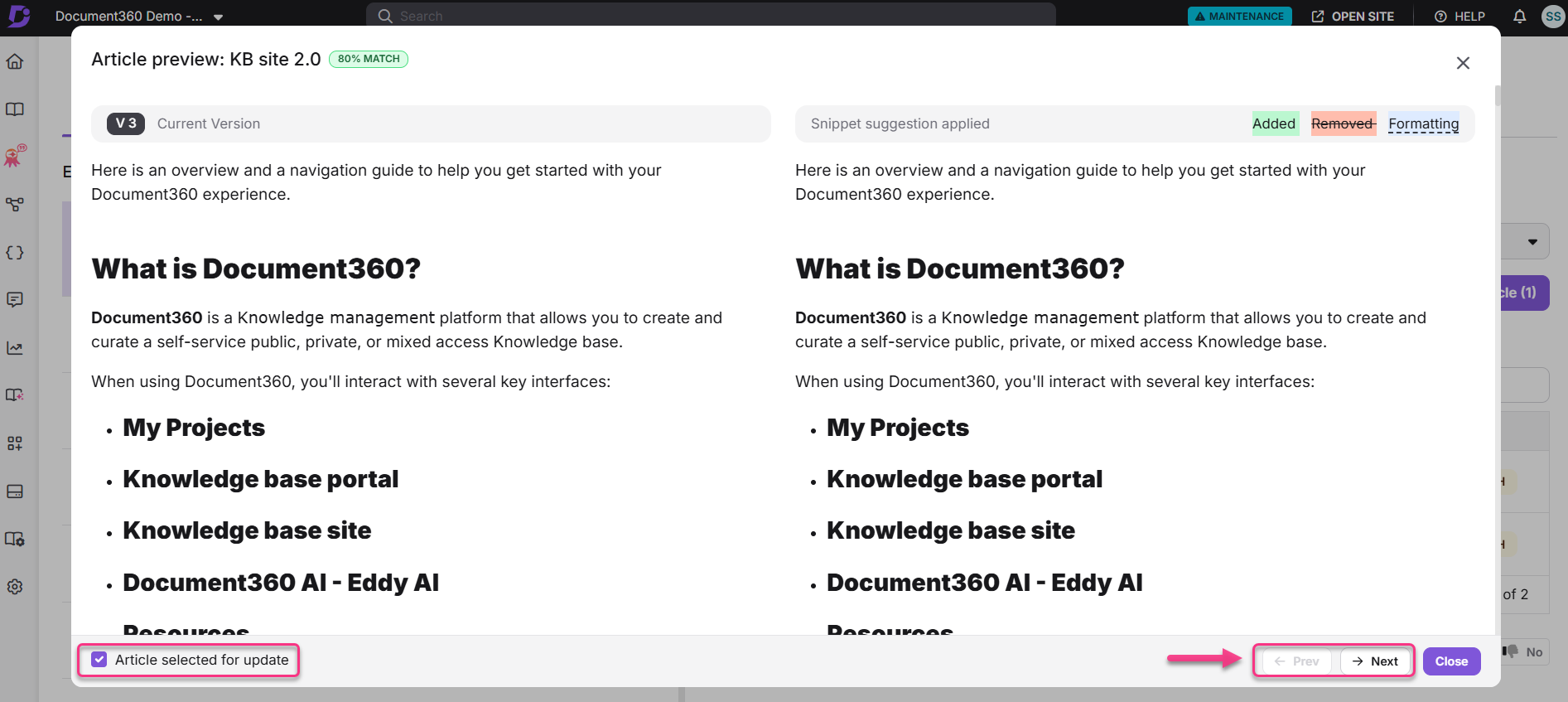Viewport: 1568px width, 702px height.
Task: Click 'Knowledge base portal' in current version pane
Action: [x=261, y=479]
